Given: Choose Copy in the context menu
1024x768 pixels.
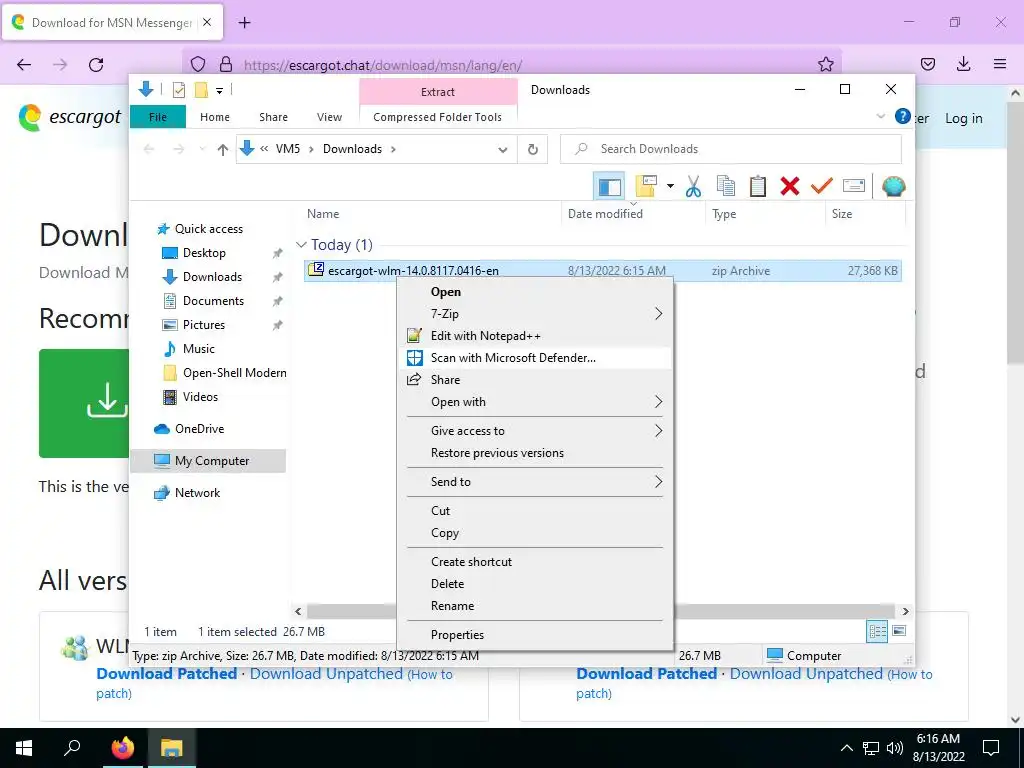Looking at the screenshot, I should coord(535,533).
